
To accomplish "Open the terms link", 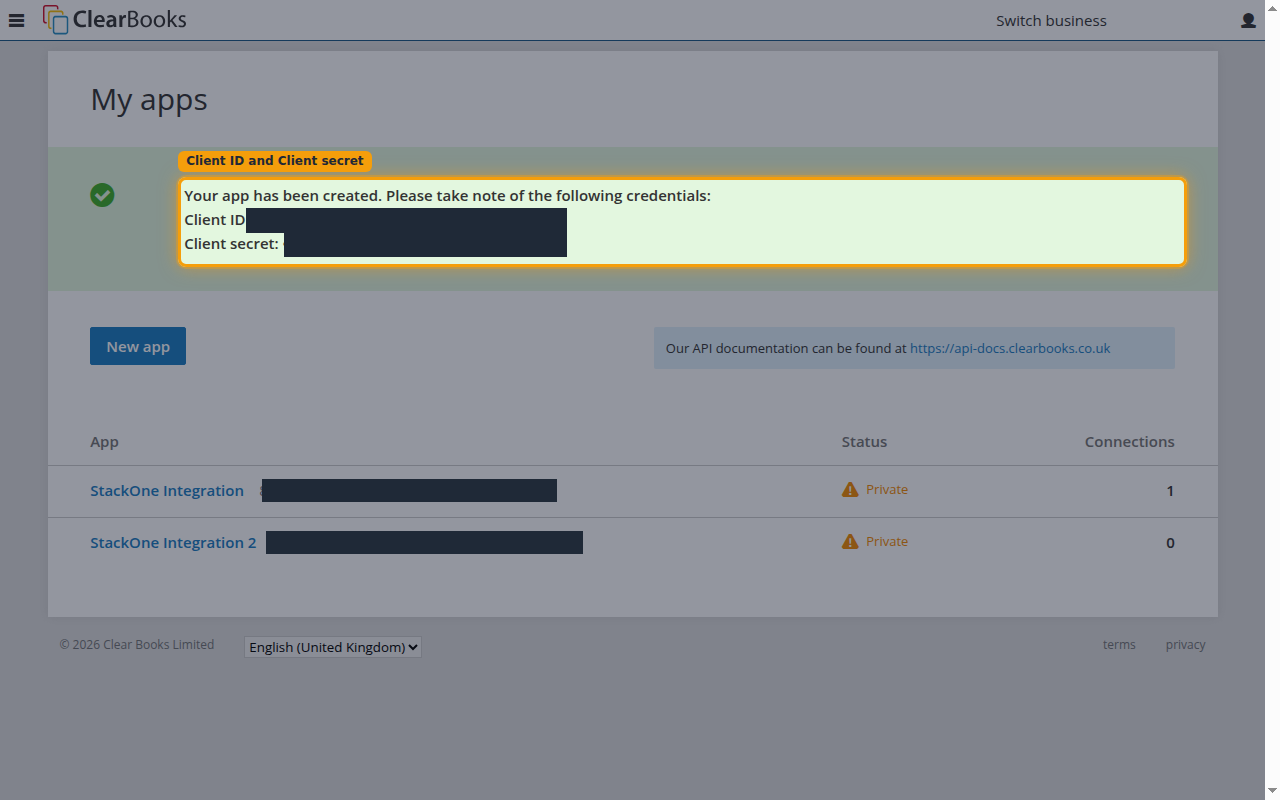I will click(x=1119, y=645).
